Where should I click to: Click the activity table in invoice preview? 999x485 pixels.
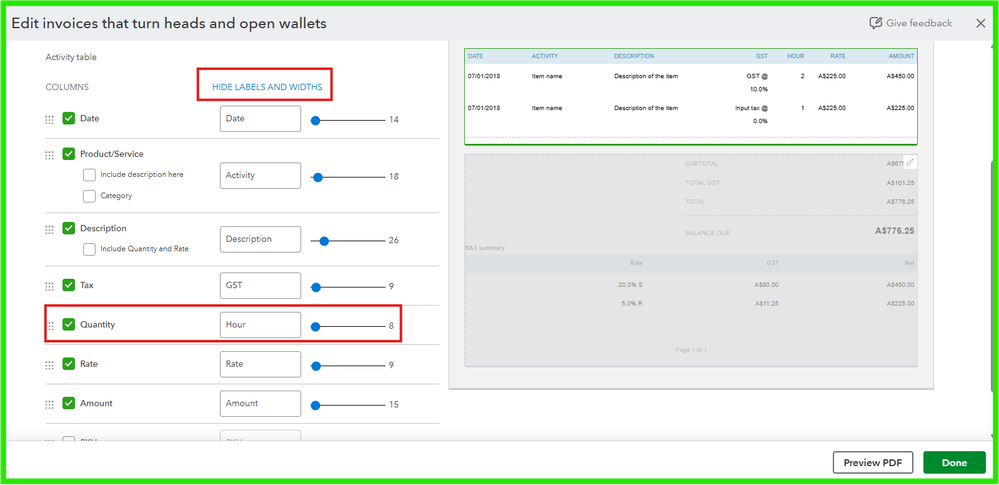tap(691, 96)
